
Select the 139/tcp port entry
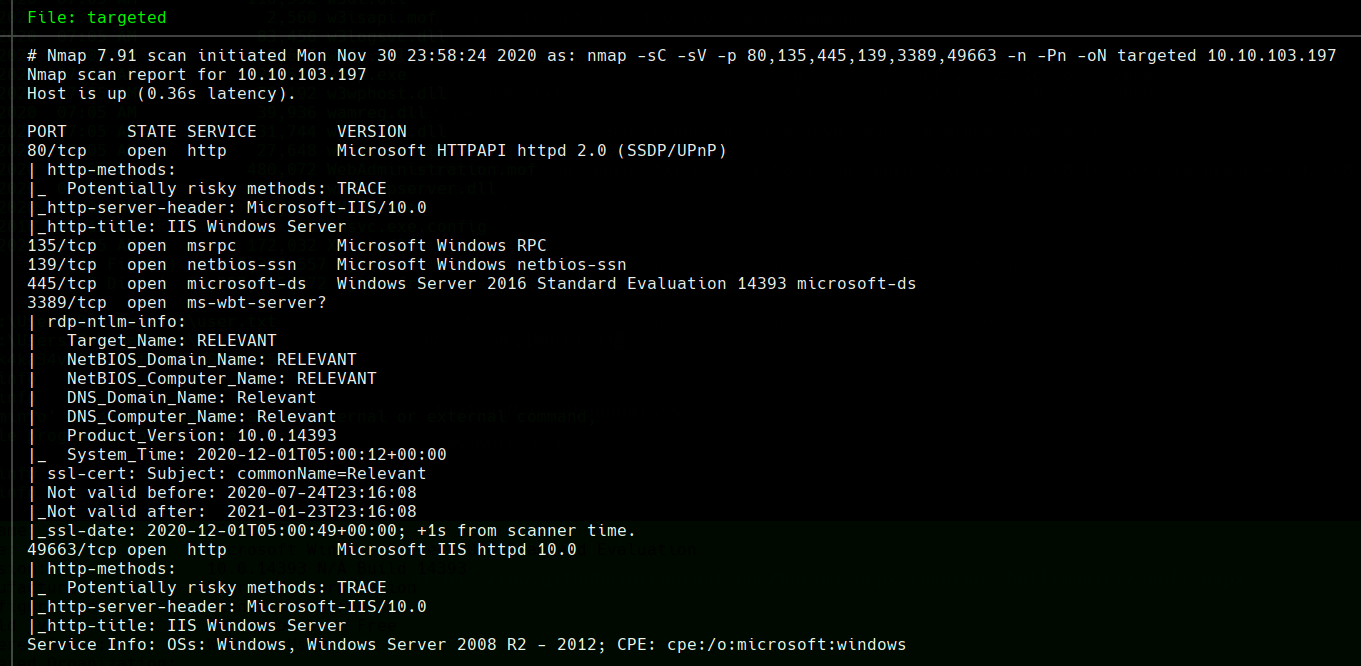click(62, 265)
